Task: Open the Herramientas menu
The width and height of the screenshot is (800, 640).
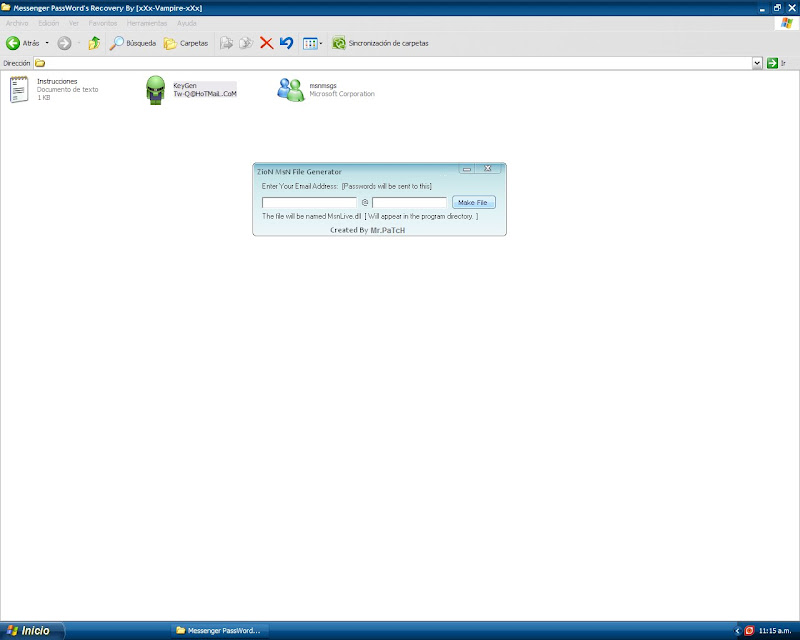Action: pyautogui.click(x=147, y=23)
